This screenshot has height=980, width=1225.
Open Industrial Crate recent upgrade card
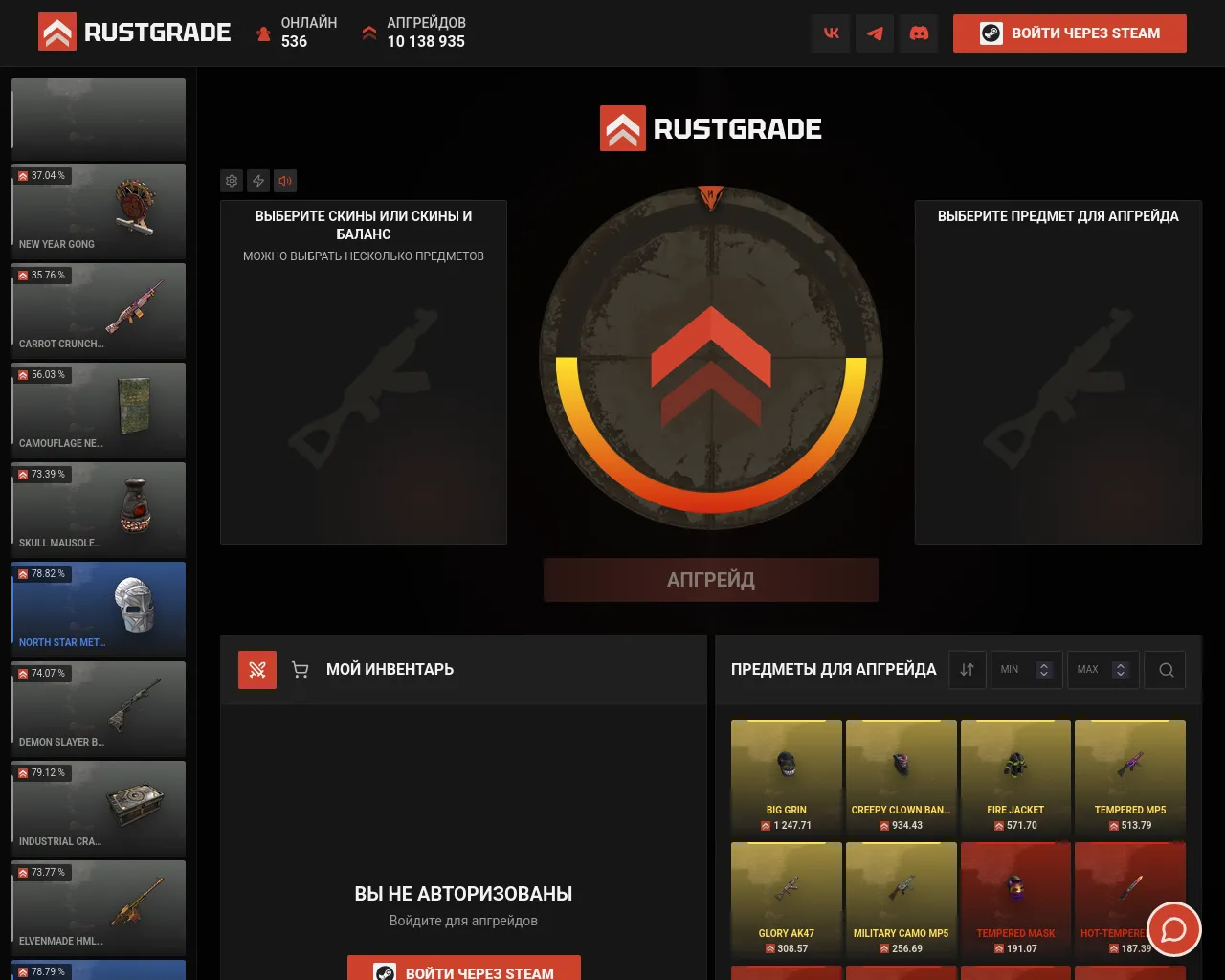pyautogui.click(x=99, y=809)
